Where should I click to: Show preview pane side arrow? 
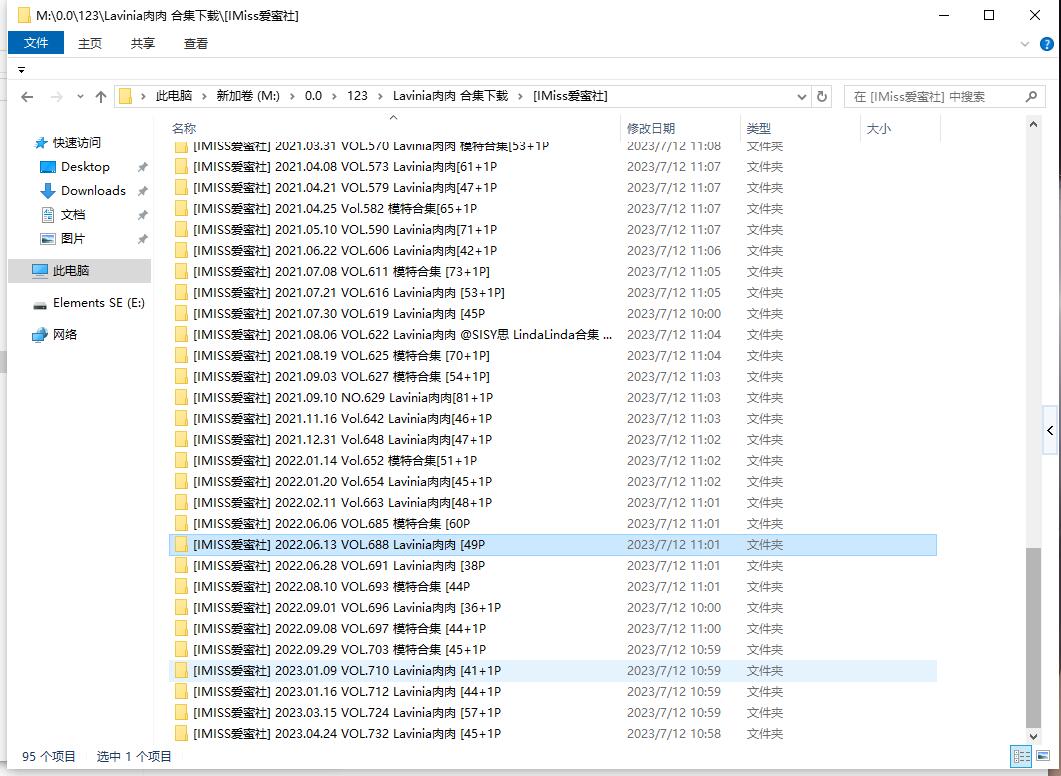coord(1050,430)
